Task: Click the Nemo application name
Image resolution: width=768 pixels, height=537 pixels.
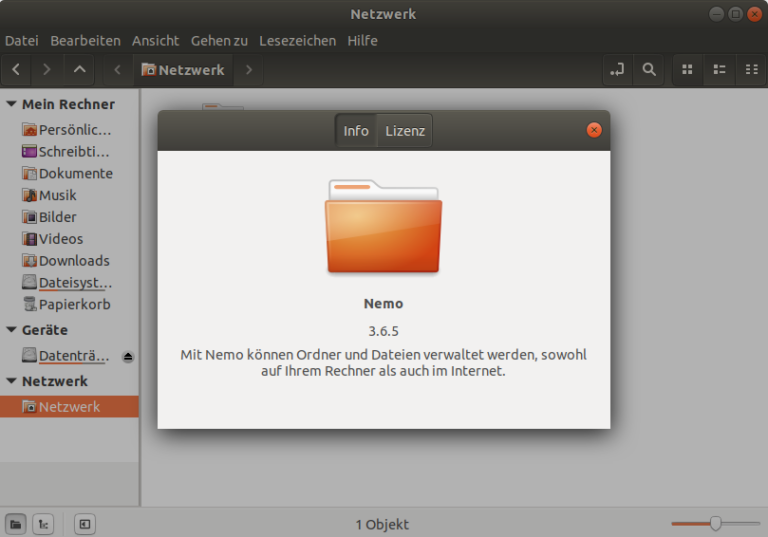Action: (384, 304)
